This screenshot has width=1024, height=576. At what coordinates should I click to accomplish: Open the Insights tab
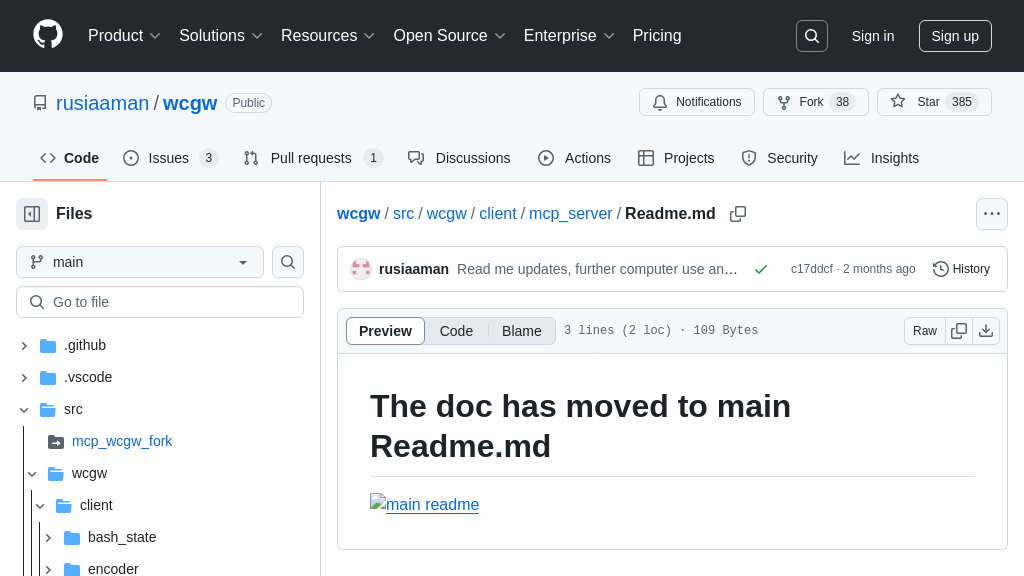click(x=881, y=158)
